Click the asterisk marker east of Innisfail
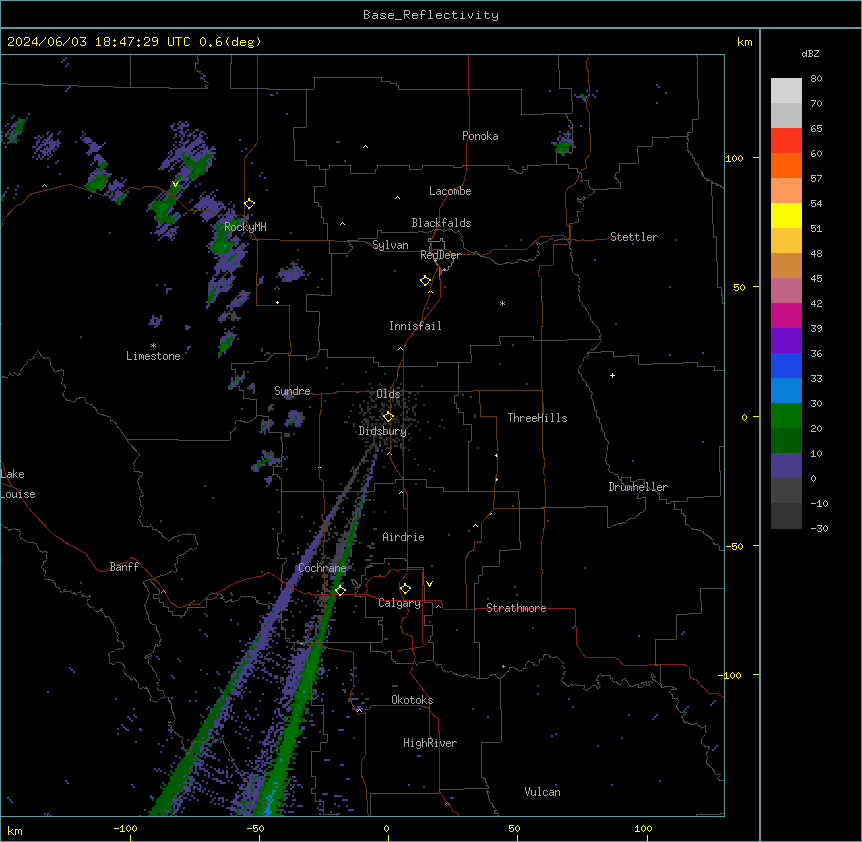Image resolution: width=862 pixels, height=842 pixels. (502, 303)
